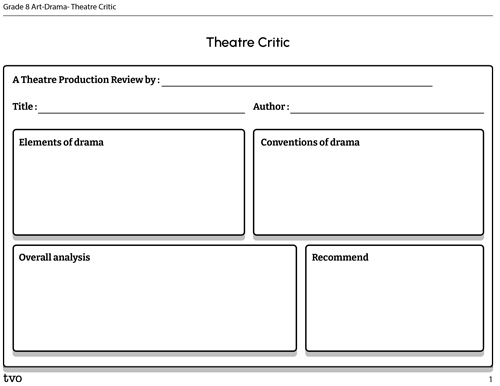Click the 'Conventions of drama' heading

coord(310,142)
